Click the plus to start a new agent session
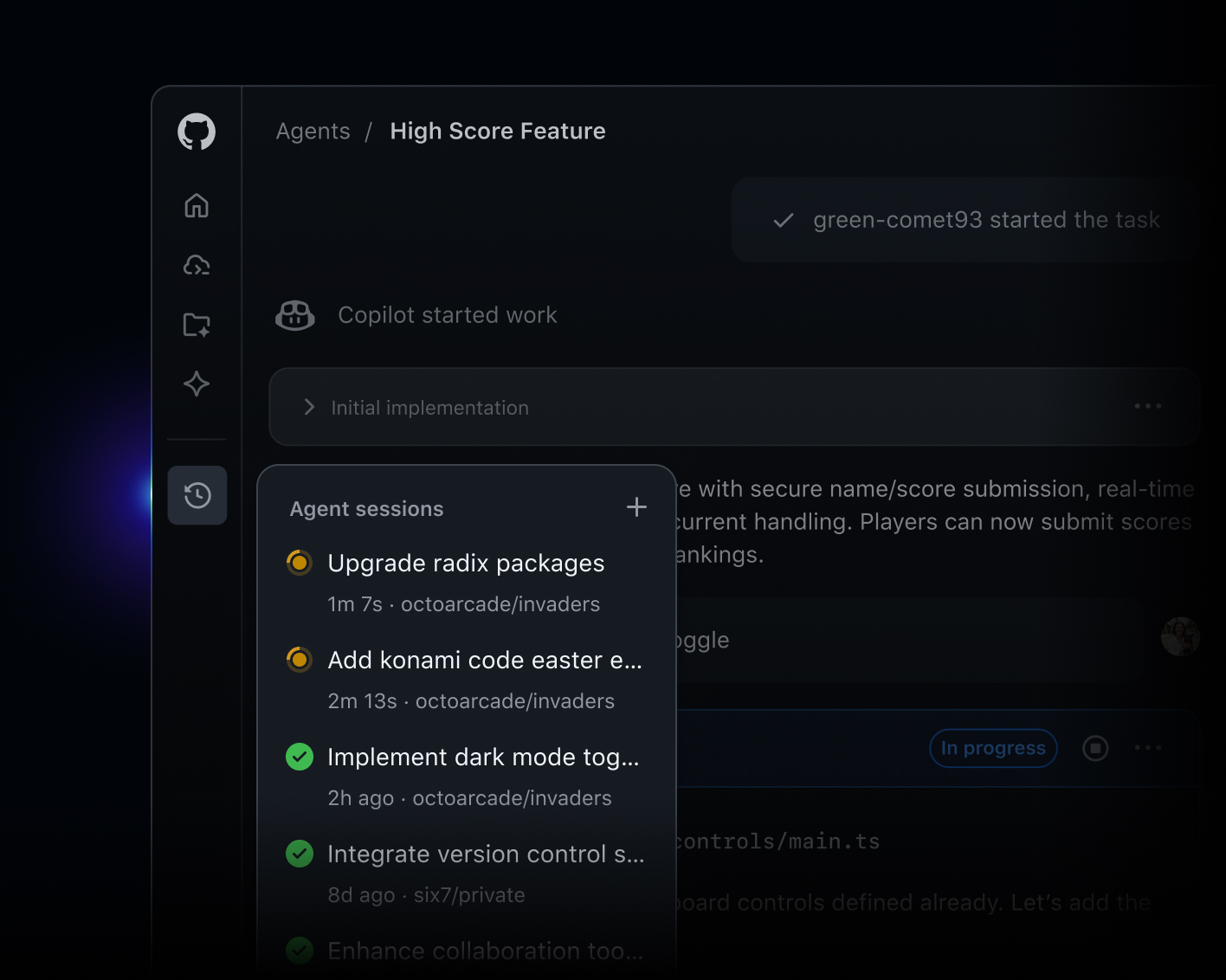1226x980 pixels. (x=636, y=506)
